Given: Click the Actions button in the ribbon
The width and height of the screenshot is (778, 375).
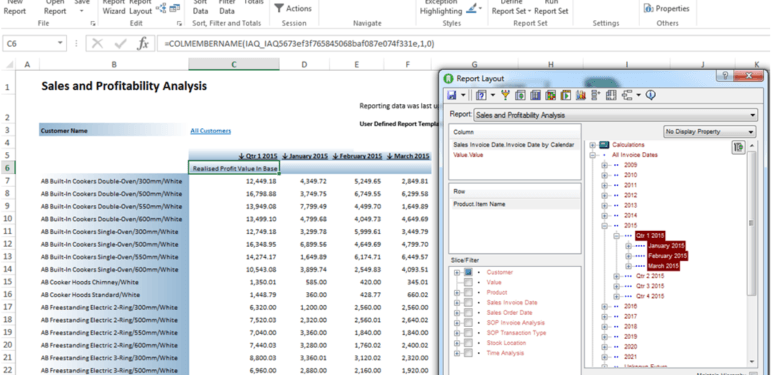Looking at the screenshot, I should tap(293, 8).
